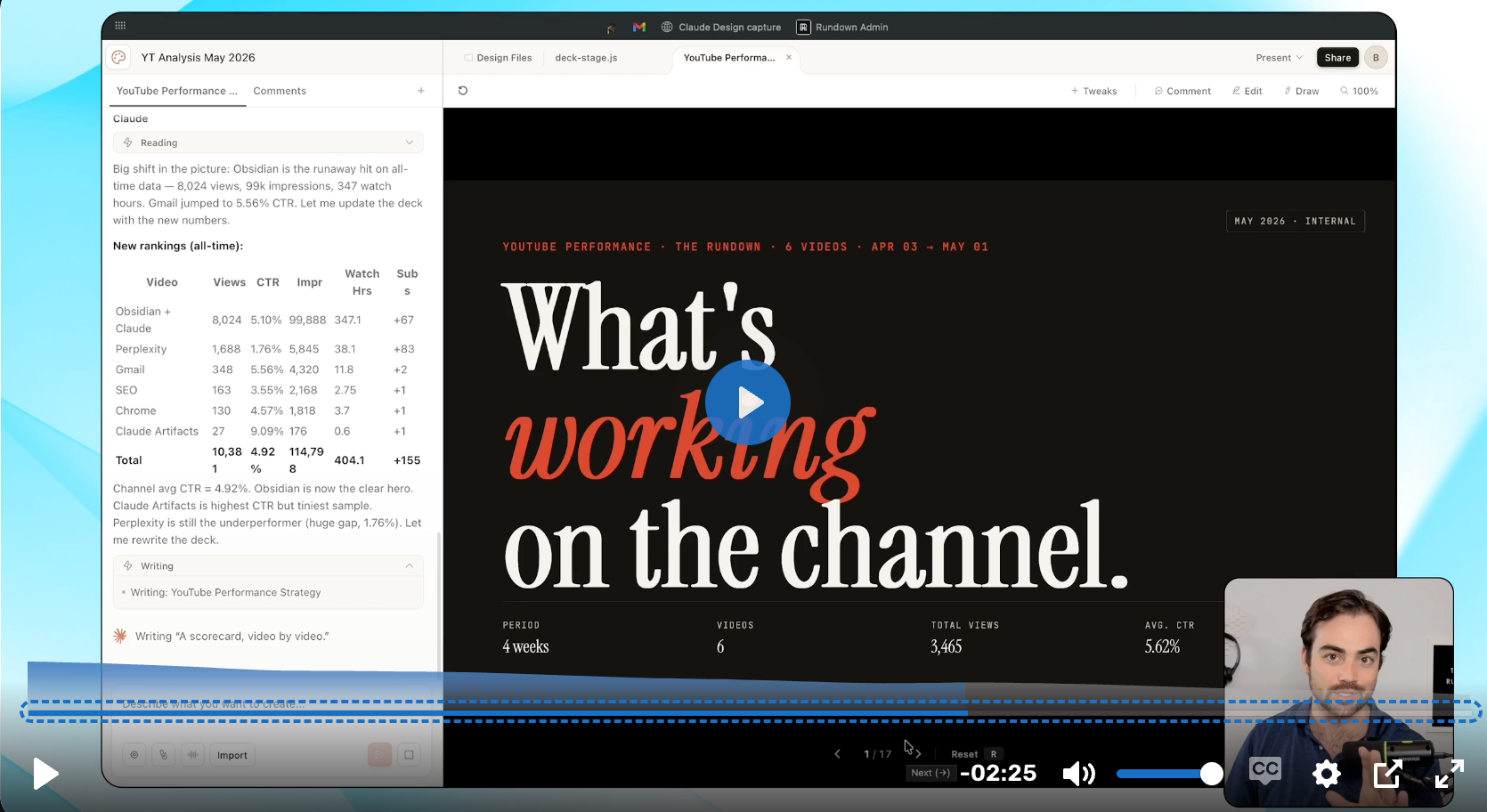
Task: Seek on the video progress bar
Action: tap(751, 710)
